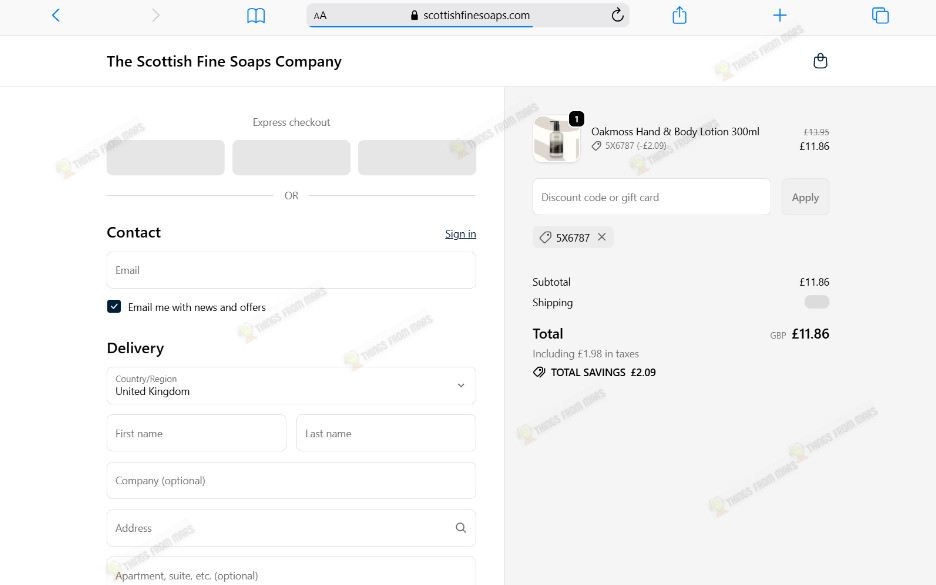
Task: Click the Subtotal £11.86 amount
Action: [814, 282]
